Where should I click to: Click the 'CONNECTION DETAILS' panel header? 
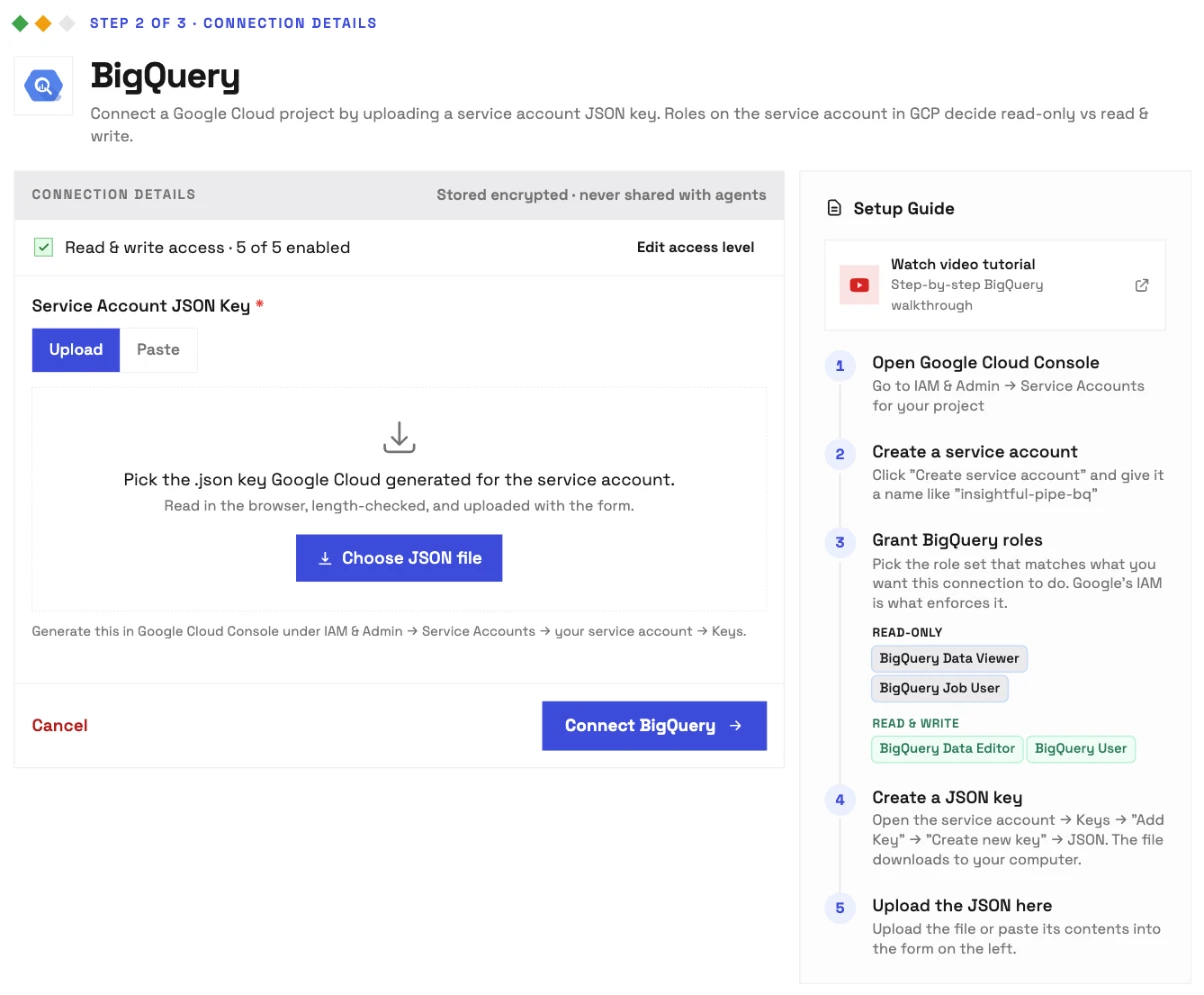click(114, 195)
